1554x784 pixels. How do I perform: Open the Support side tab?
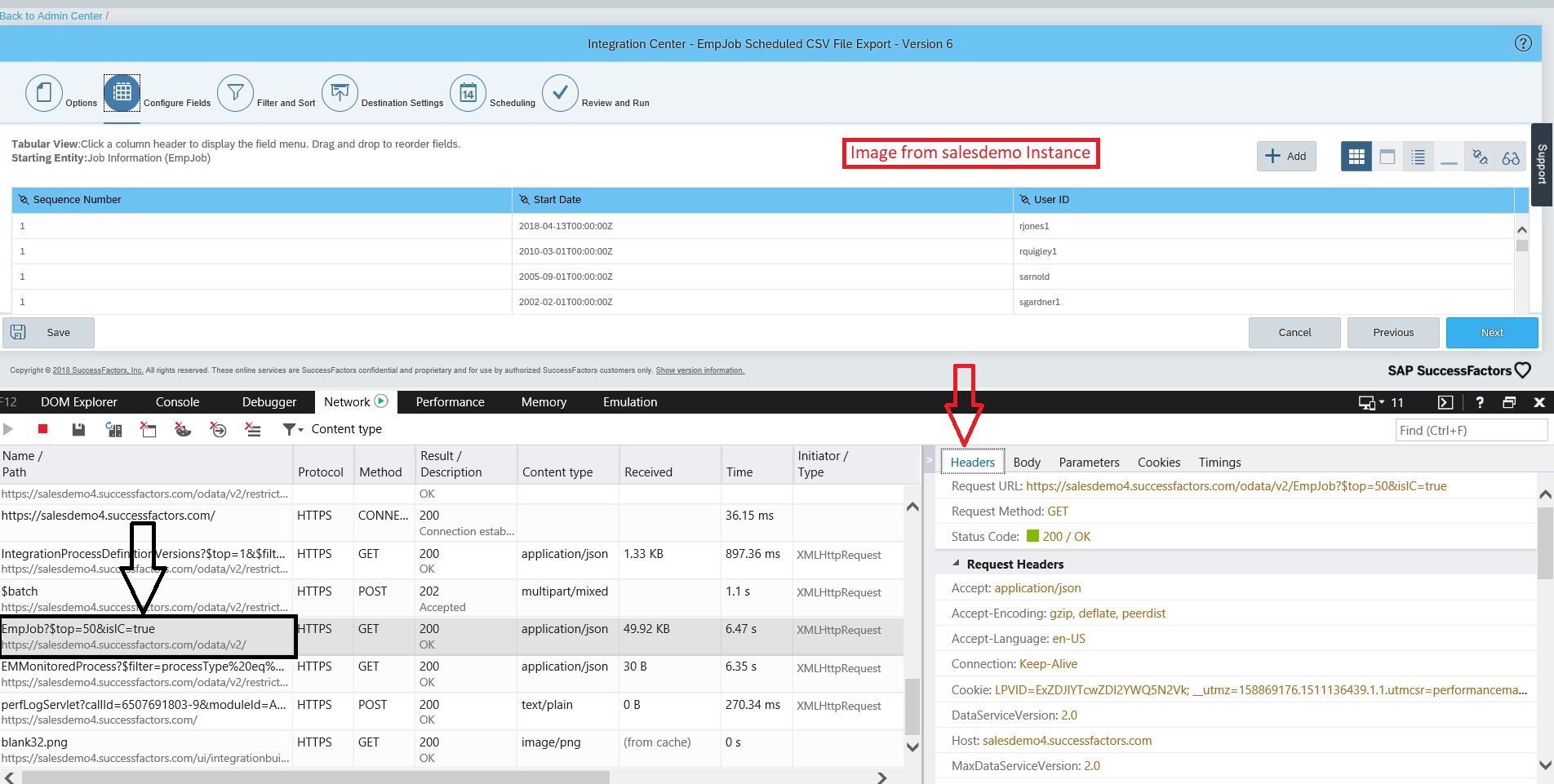click(x=1542, y=164)
